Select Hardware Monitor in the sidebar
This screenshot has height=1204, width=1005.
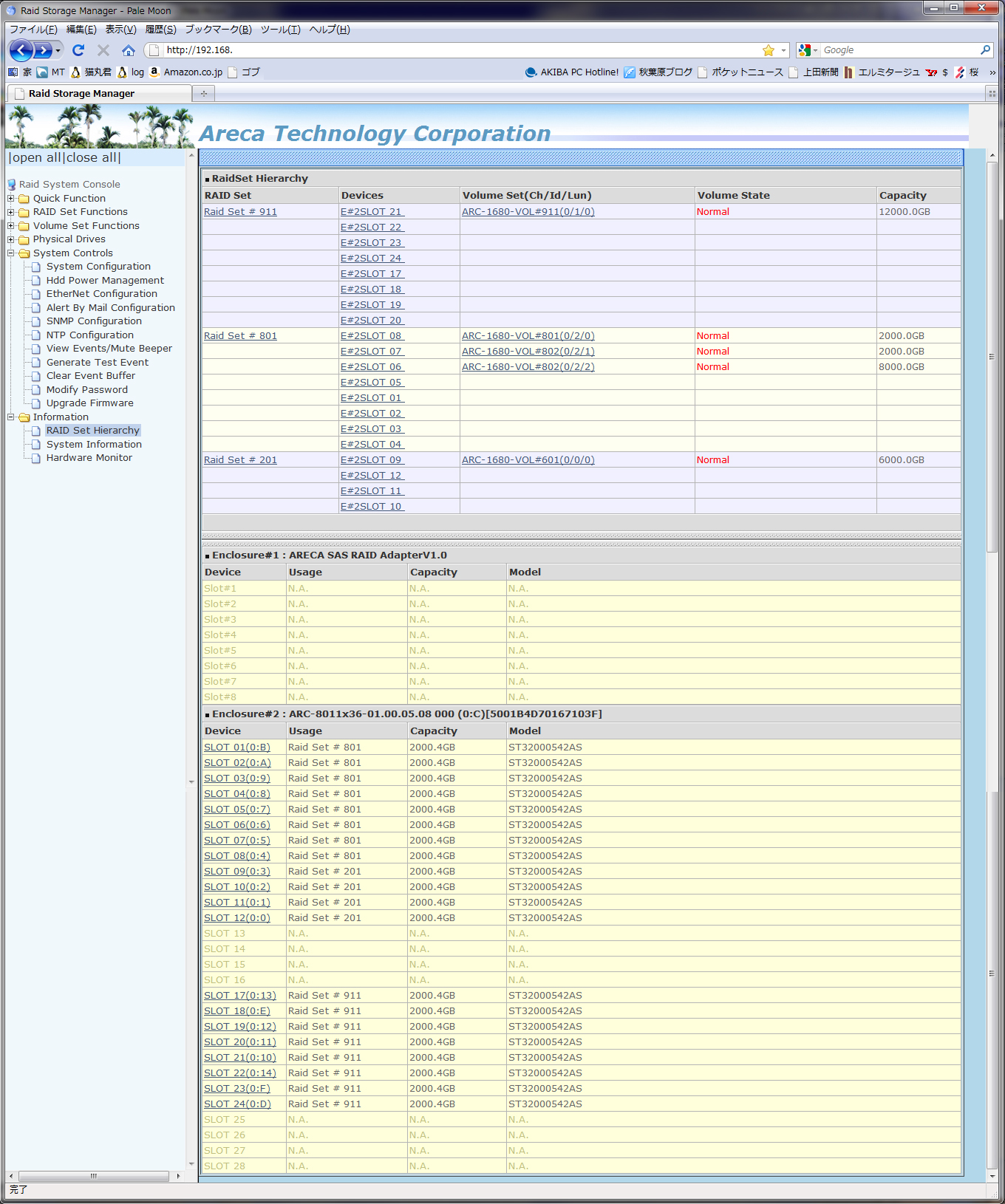pos(89,458)
